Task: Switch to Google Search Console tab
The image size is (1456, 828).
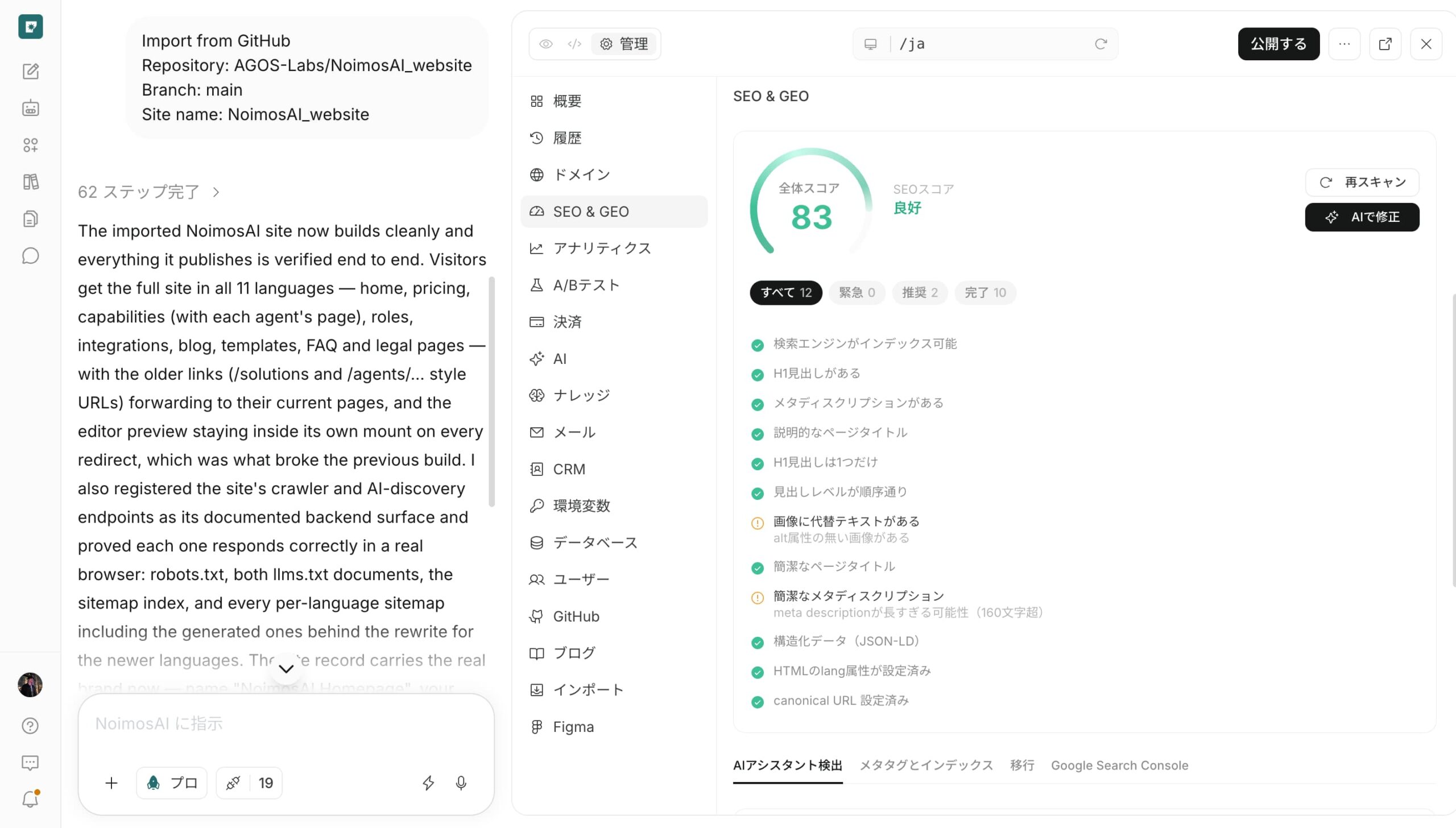Action: pyautogui.click(x=1119, y=765)
